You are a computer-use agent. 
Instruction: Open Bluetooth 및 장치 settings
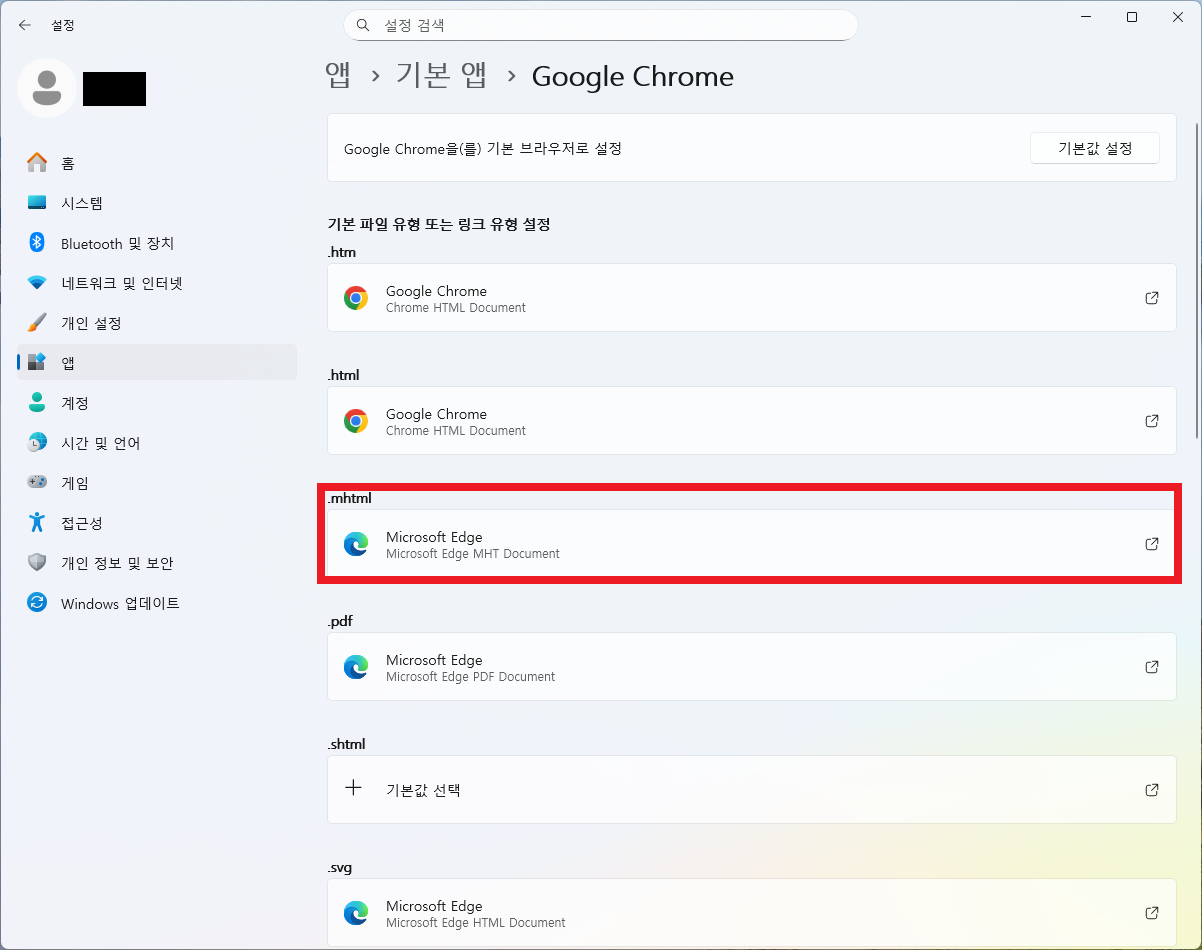pyautogui.click(x=157, y=243)
